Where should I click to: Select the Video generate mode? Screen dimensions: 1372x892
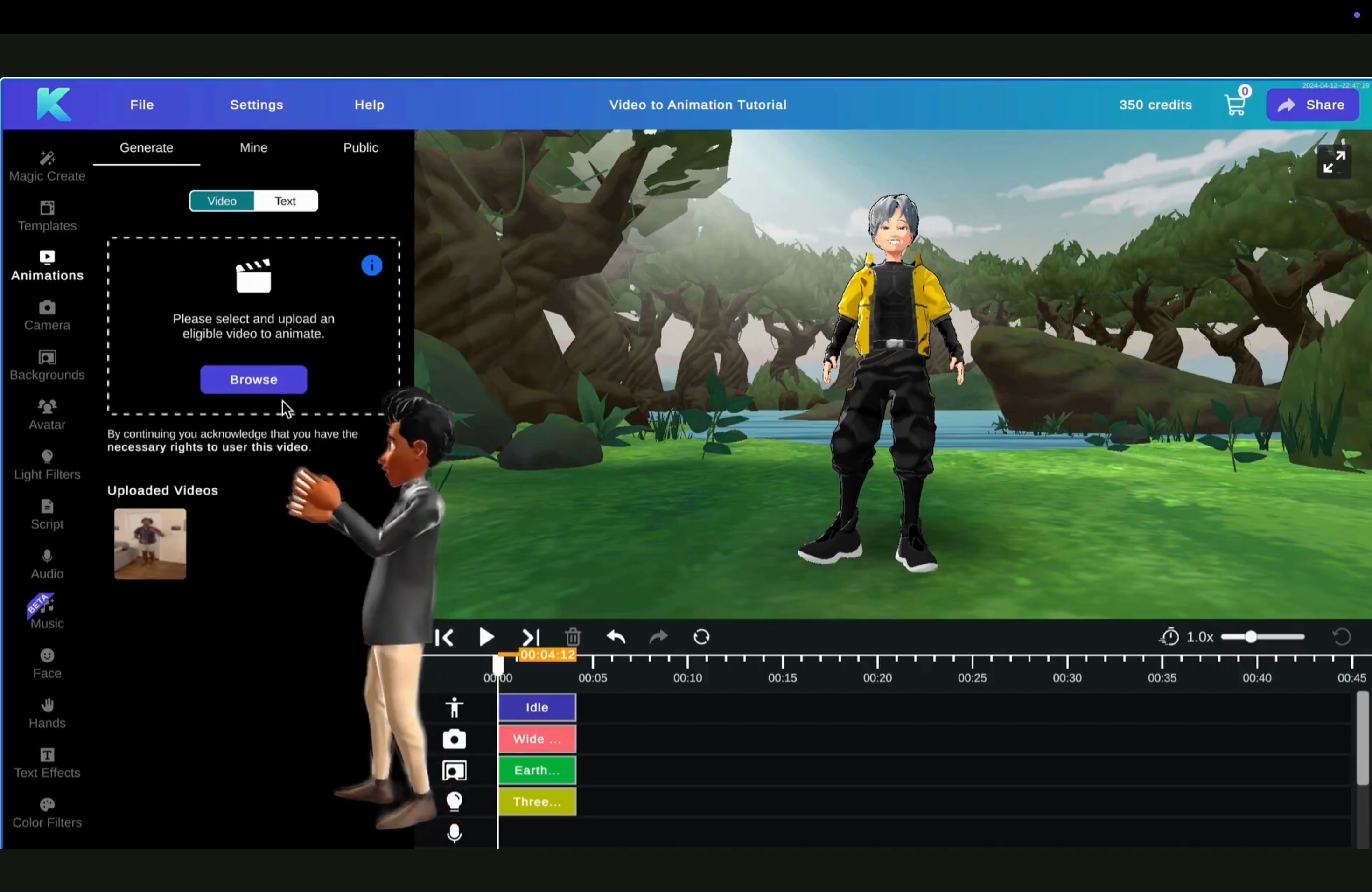(x=222, y=201)
